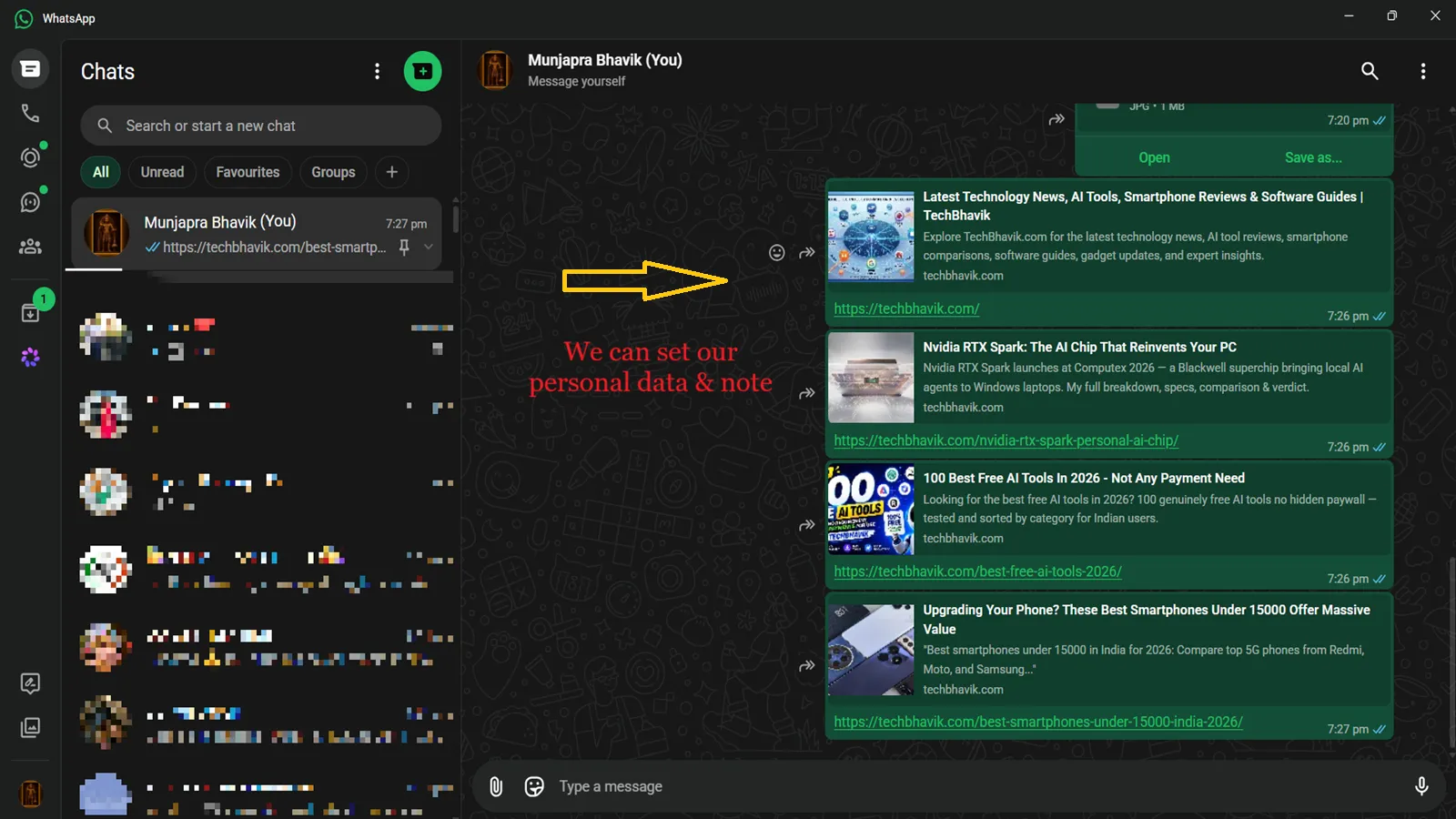The width and height of the screenshot is (1456, 819).
Task: Add a new chat list filter with plus
Action: (x=392, y=172)
